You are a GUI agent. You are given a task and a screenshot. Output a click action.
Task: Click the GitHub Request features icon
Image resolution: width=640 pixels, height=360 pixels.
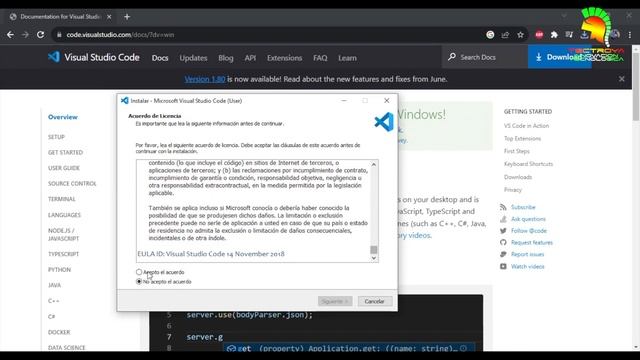(503, 242)
